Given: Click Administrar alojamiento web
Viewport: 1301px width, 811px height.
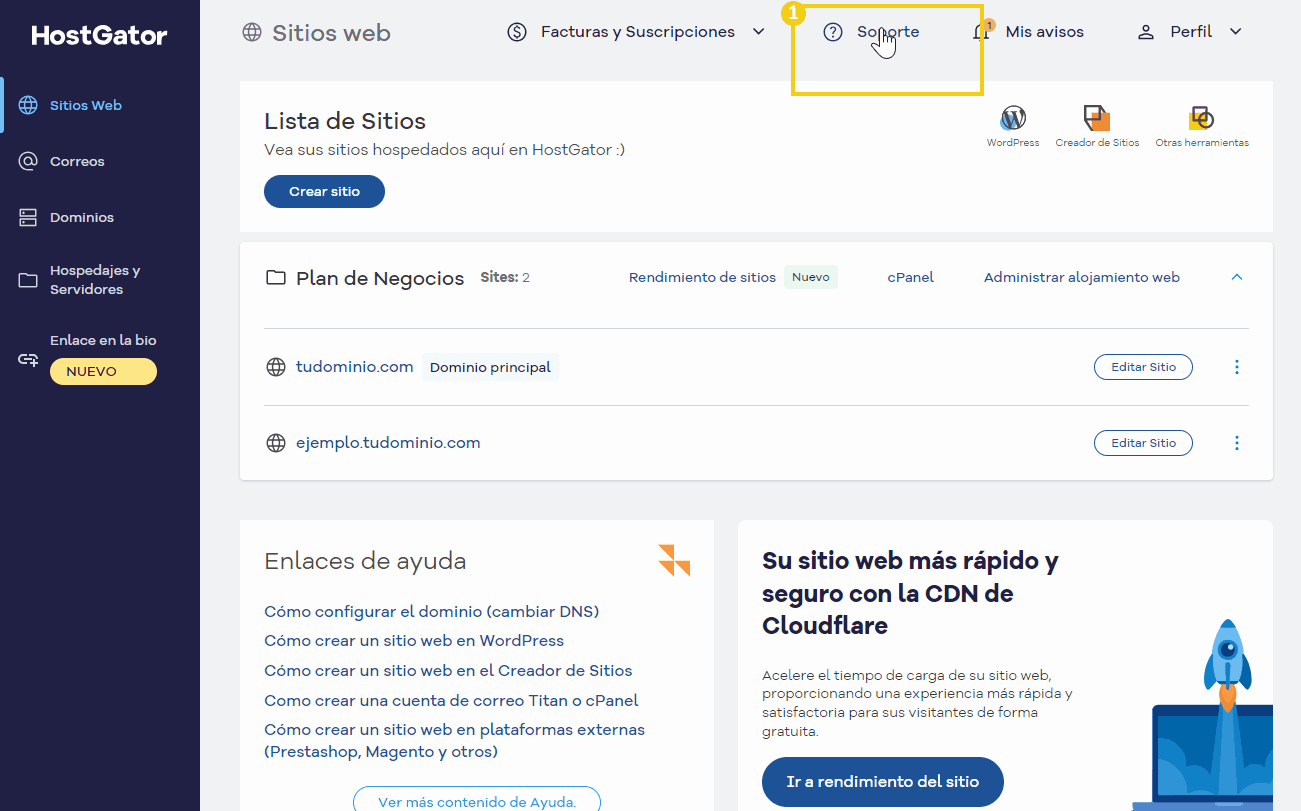Looking at the screenshot, I should coord(1082,277).
